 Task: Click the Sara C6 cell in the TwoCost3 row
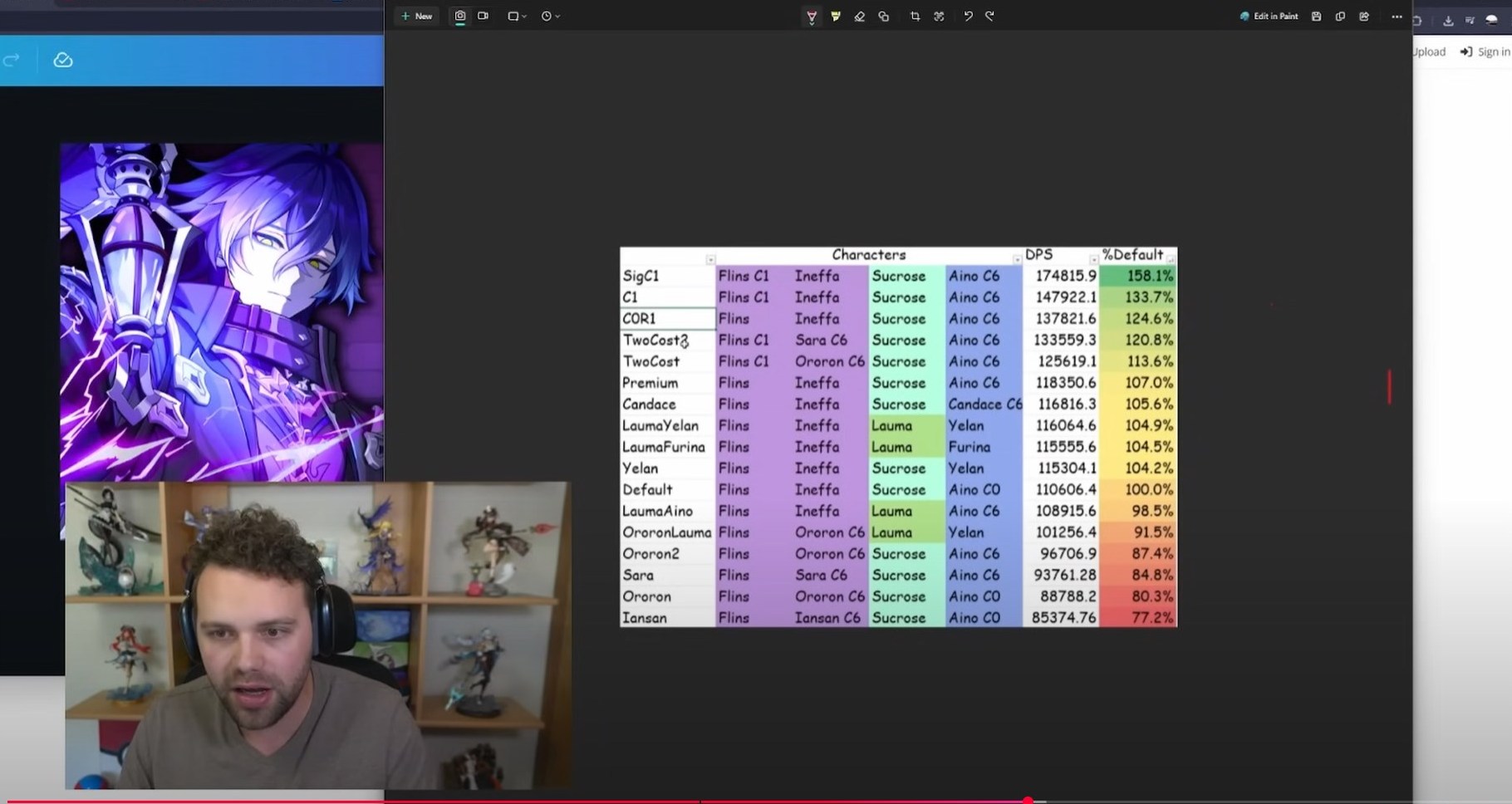(x=831, y=341)
